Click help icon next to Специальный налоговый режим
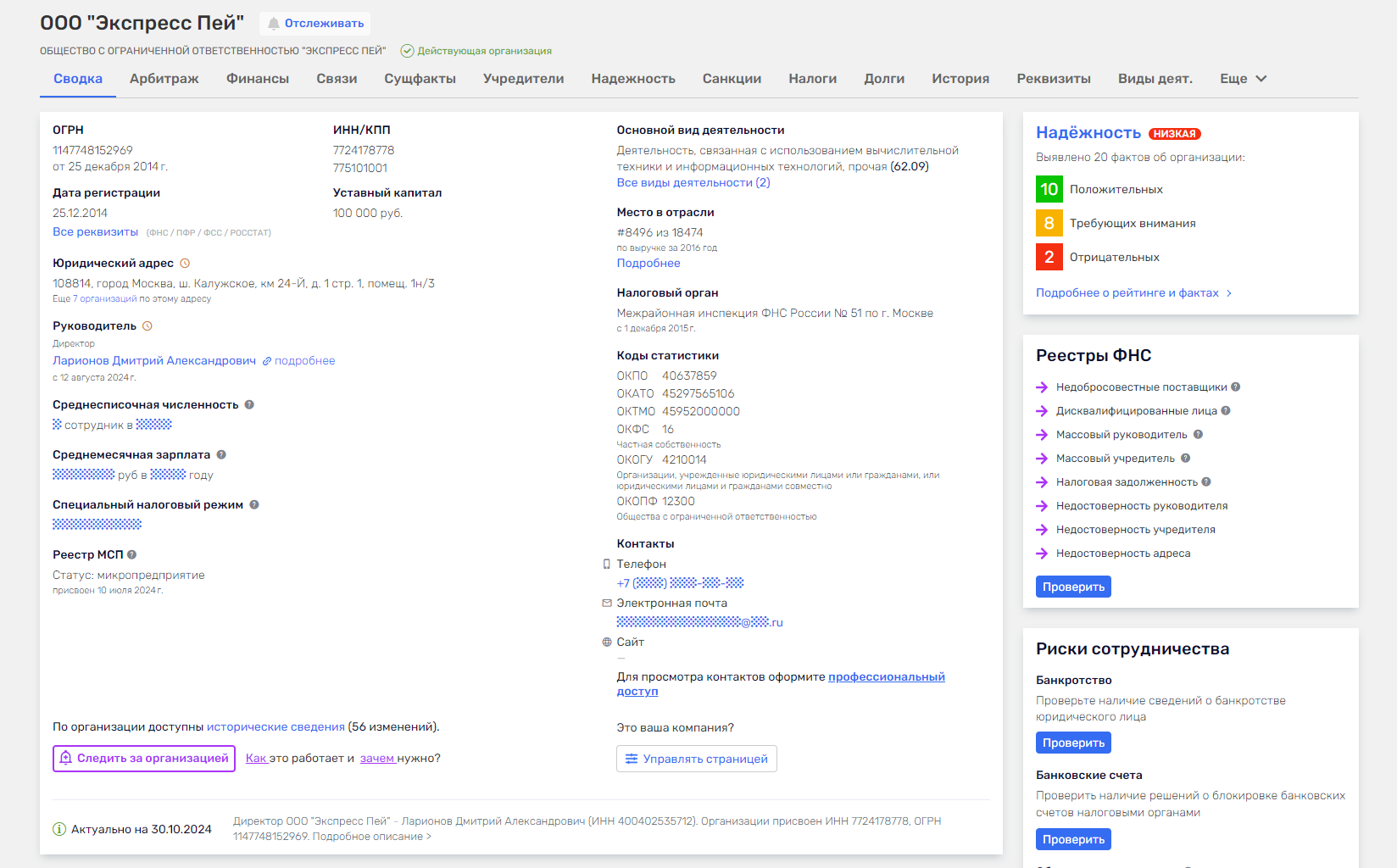This screenshot has width=1397, height=868. point(254,505)
